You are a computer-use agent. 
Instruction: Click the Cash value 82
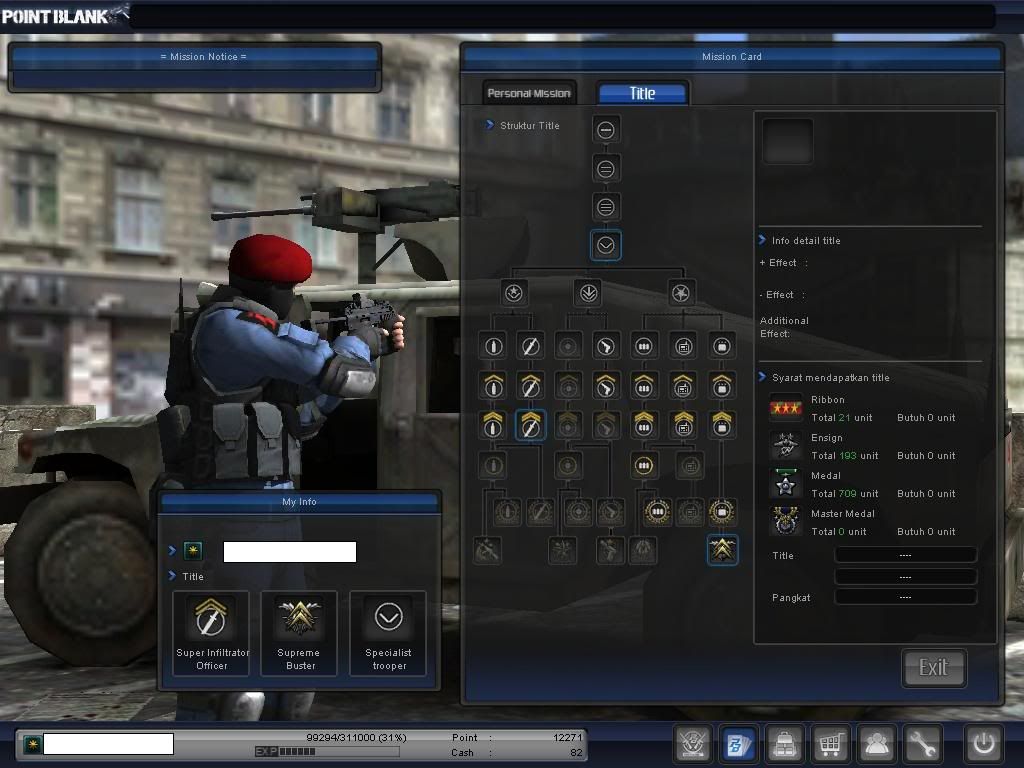coord(575,752)
